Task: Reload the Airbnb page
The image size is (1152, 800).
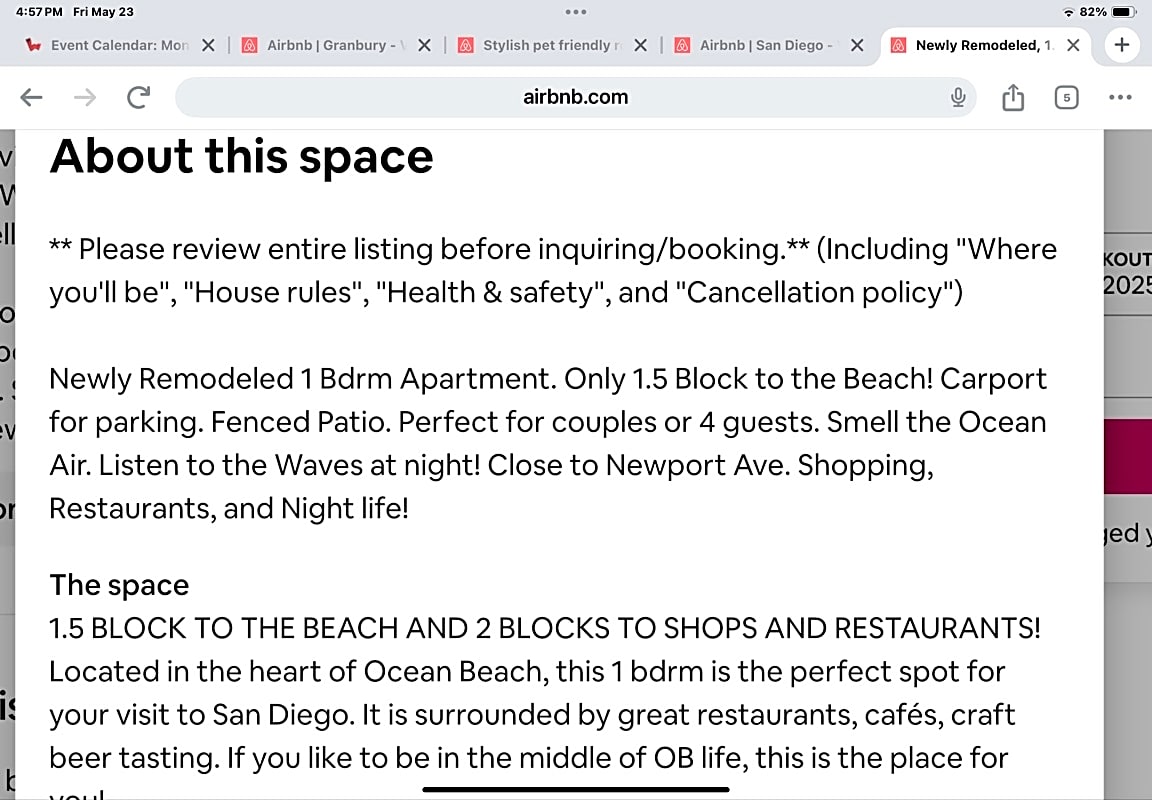Action: [x=139, y=97]
